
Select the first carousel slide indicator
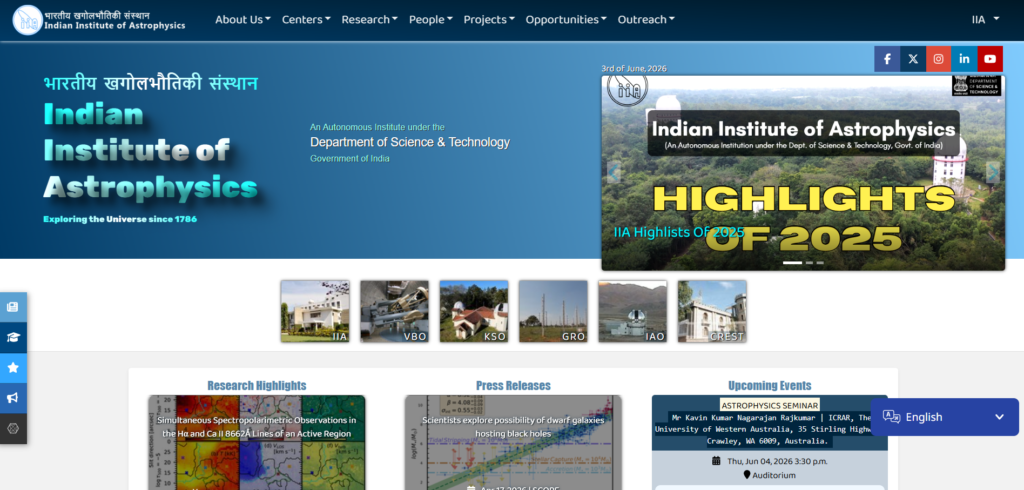pyautogui.click(x=792, y=263)
